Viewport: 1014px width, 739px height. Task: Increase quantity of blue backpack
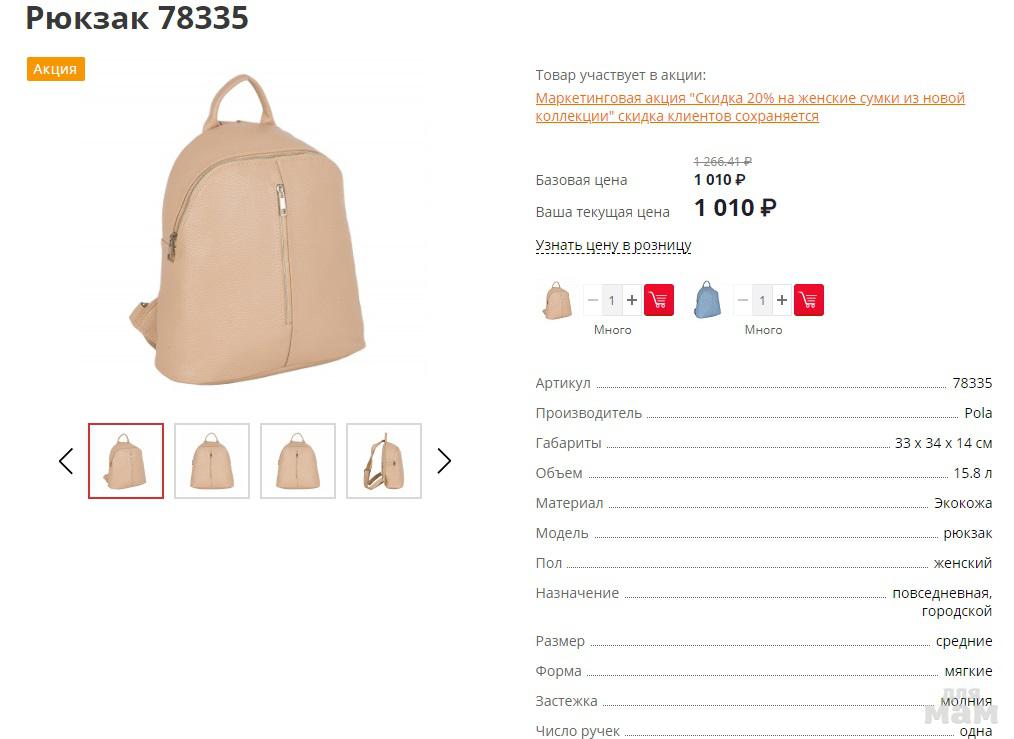click(782, 300)
